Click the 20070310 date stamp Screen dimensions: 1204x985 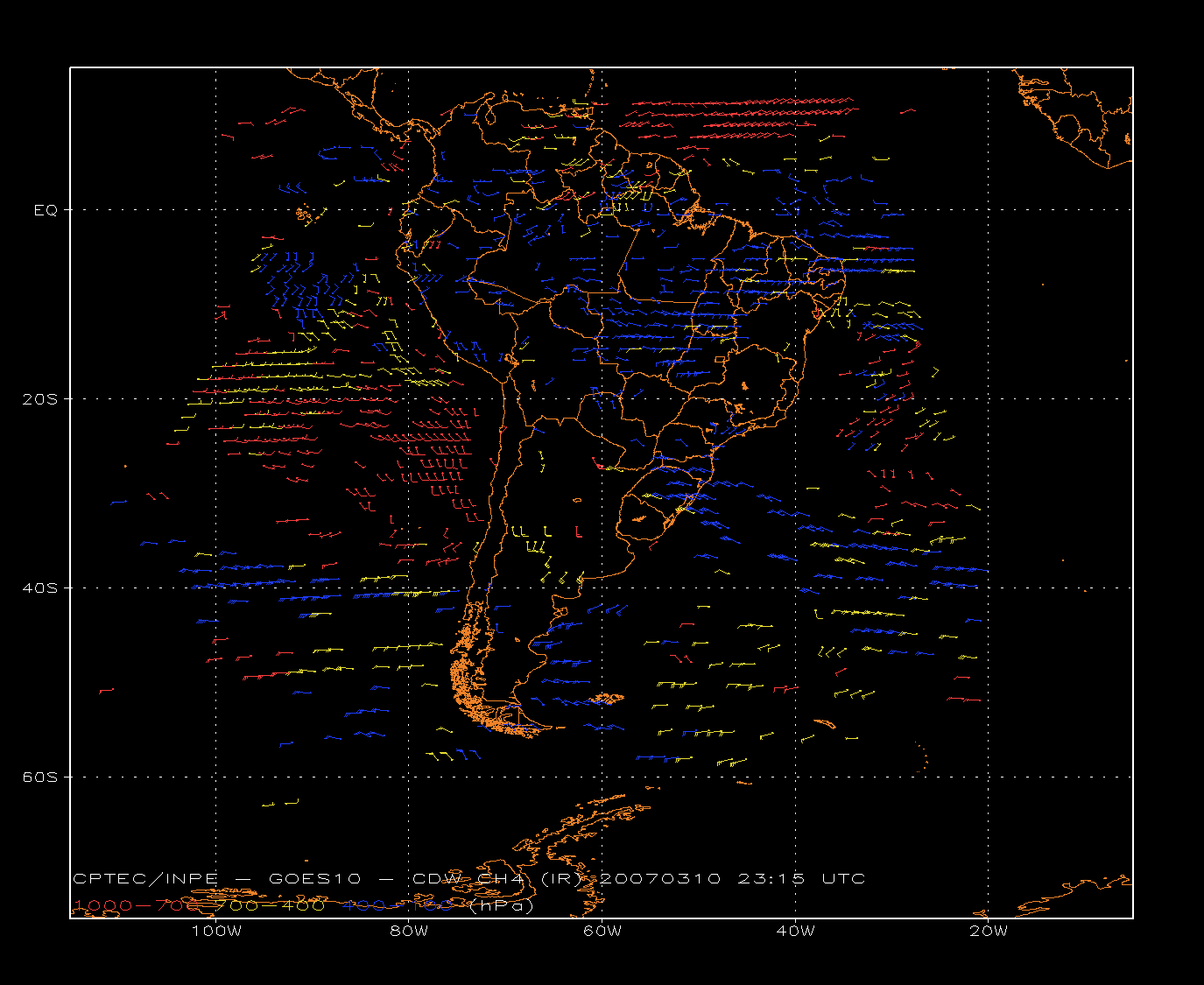point(661,879)
